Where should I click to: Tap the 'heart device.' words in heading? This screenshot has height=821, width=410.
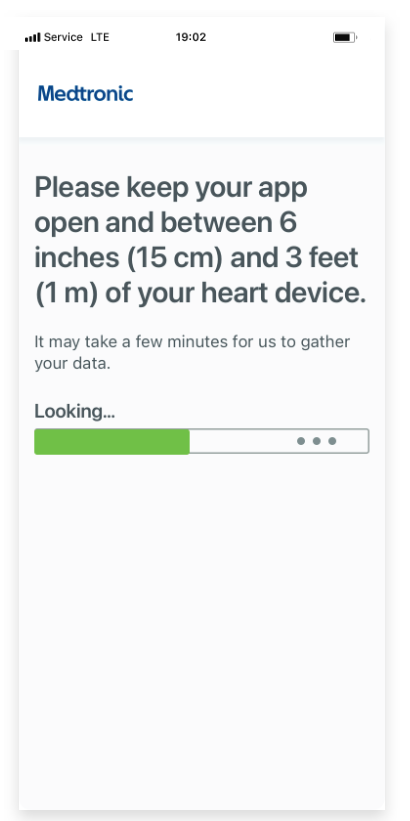click(283, 294)
